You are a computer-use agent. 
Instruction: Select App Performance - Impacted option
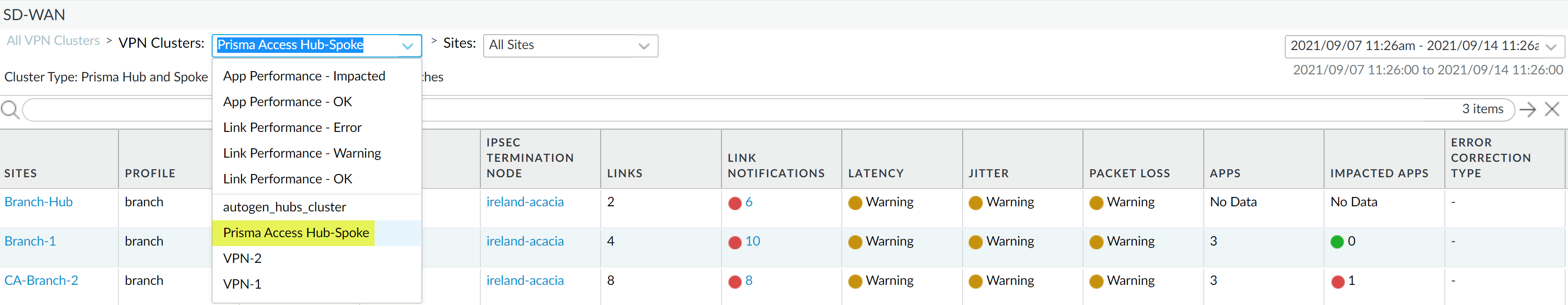[304, 76]
